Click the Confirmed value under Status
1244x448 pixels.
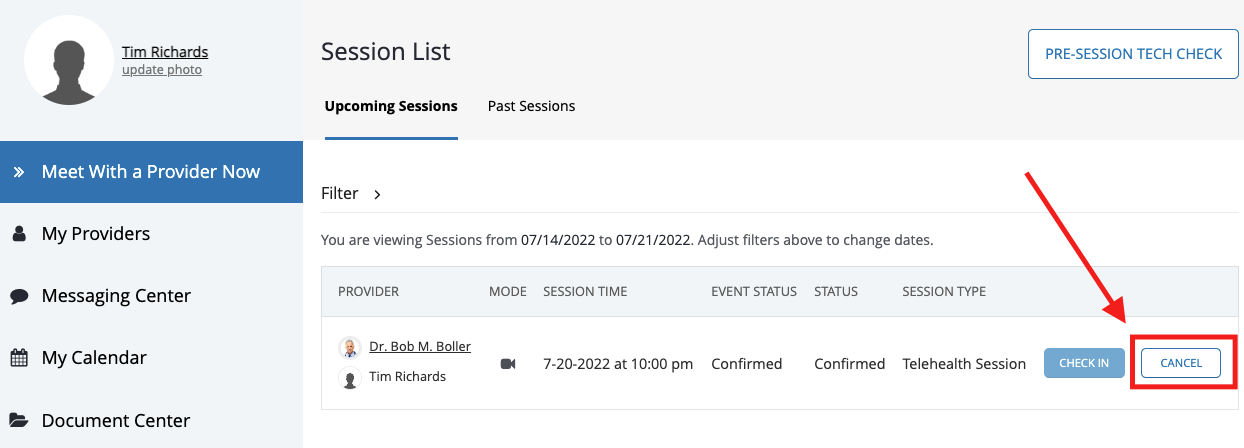(x=849, y=364)
